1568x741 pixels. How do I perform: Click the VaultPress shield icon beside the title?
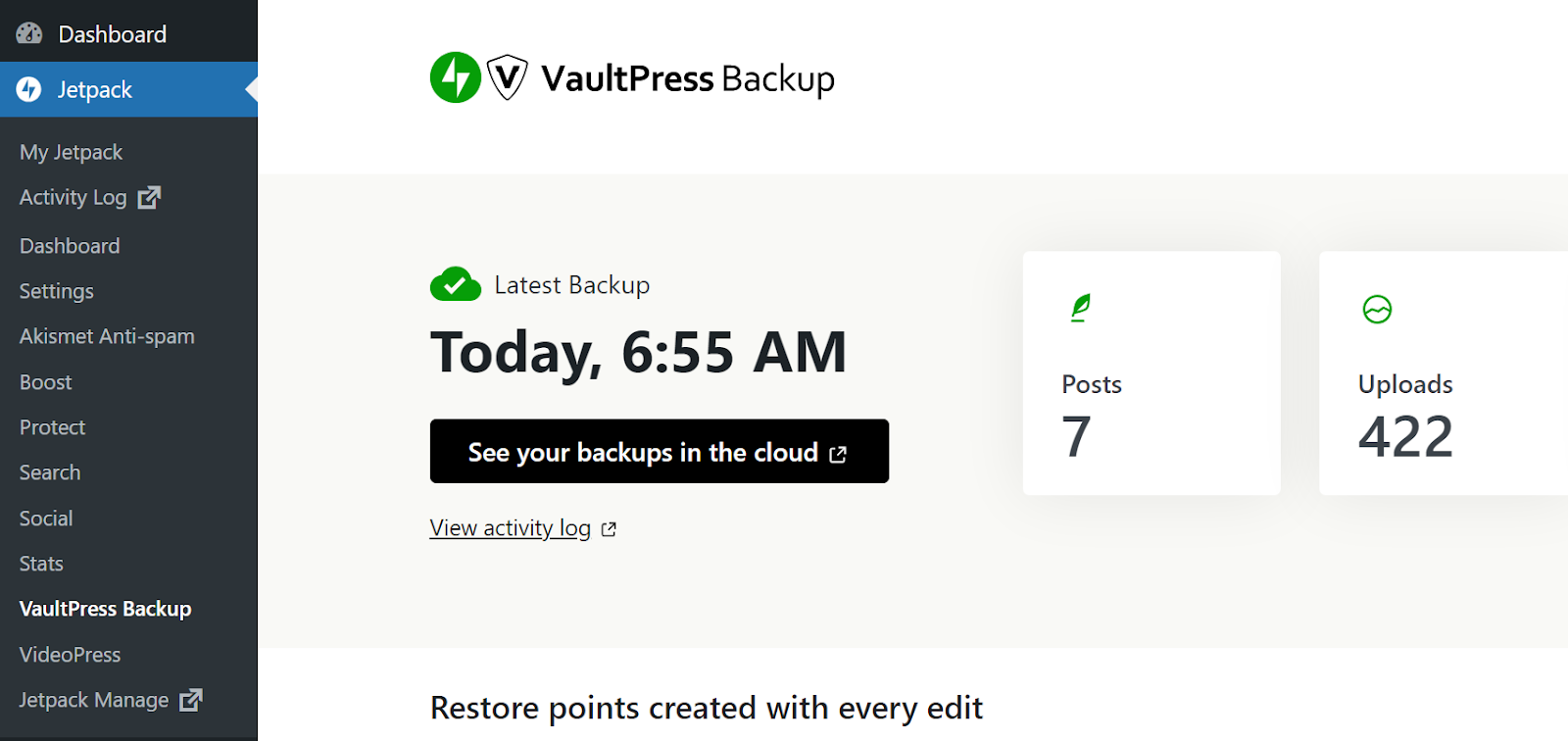[508, 76]
